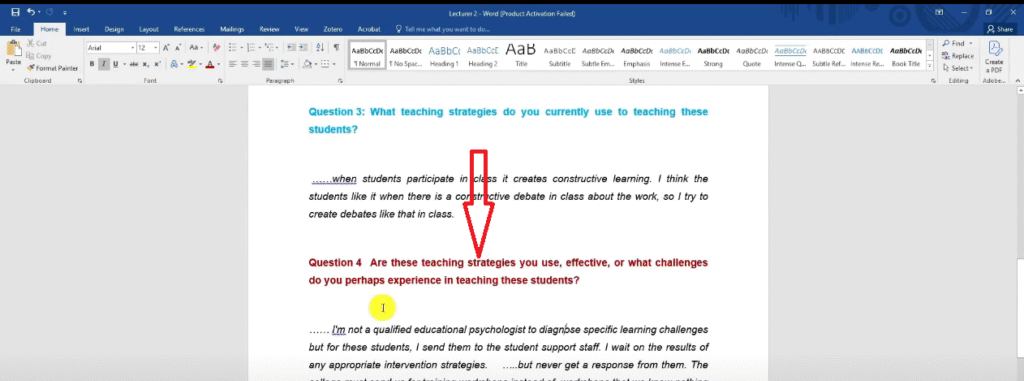Click the Clear All Formatting icon
The width and height of the screenshot is (1024, 381).
tap(217, 48)
